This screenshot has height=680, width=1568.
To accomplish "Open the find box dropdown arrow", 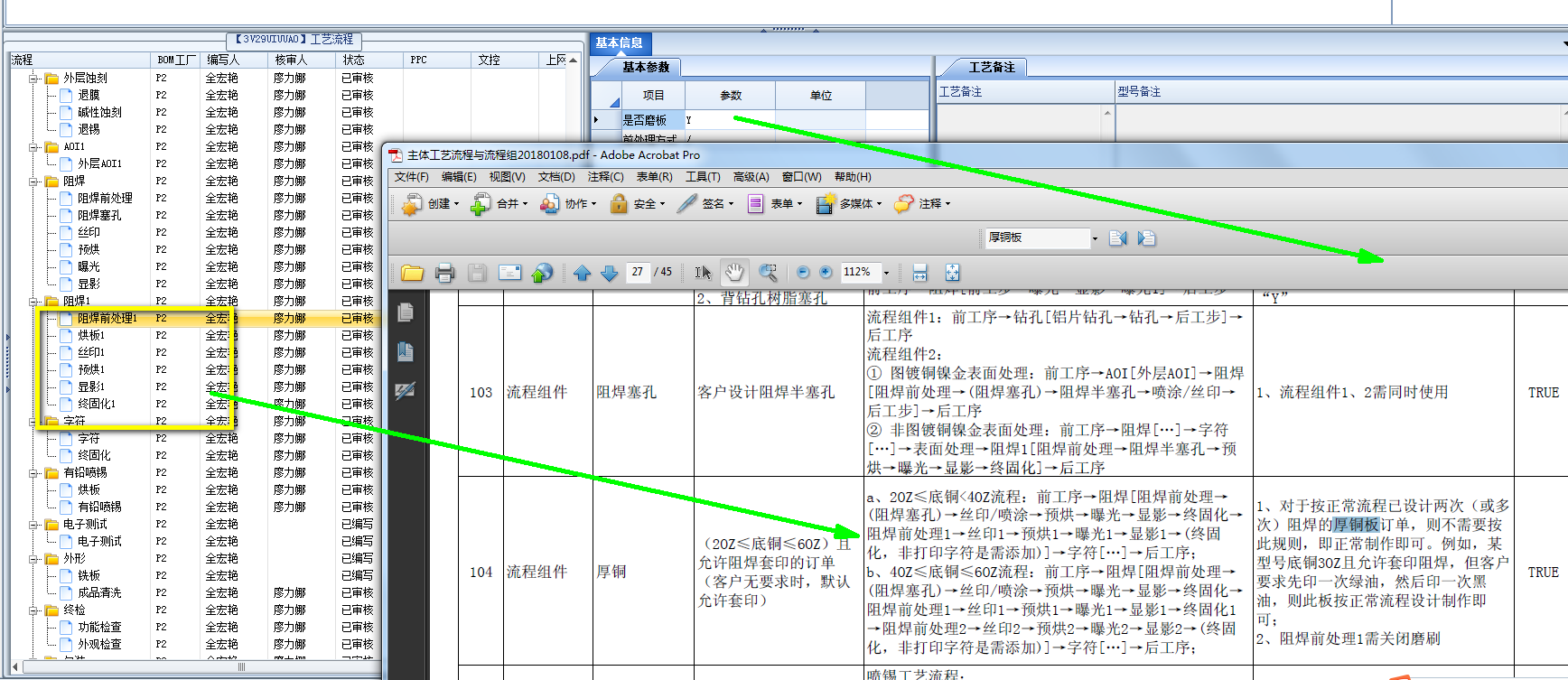I will point(1095,238).
